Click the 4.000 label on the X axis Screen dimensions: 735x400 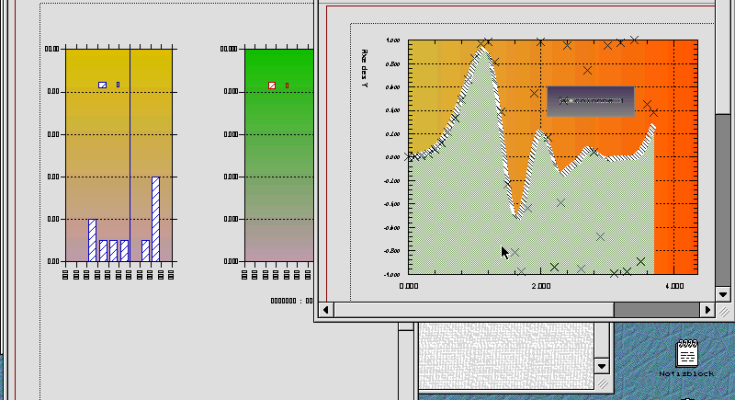point(673,286)
